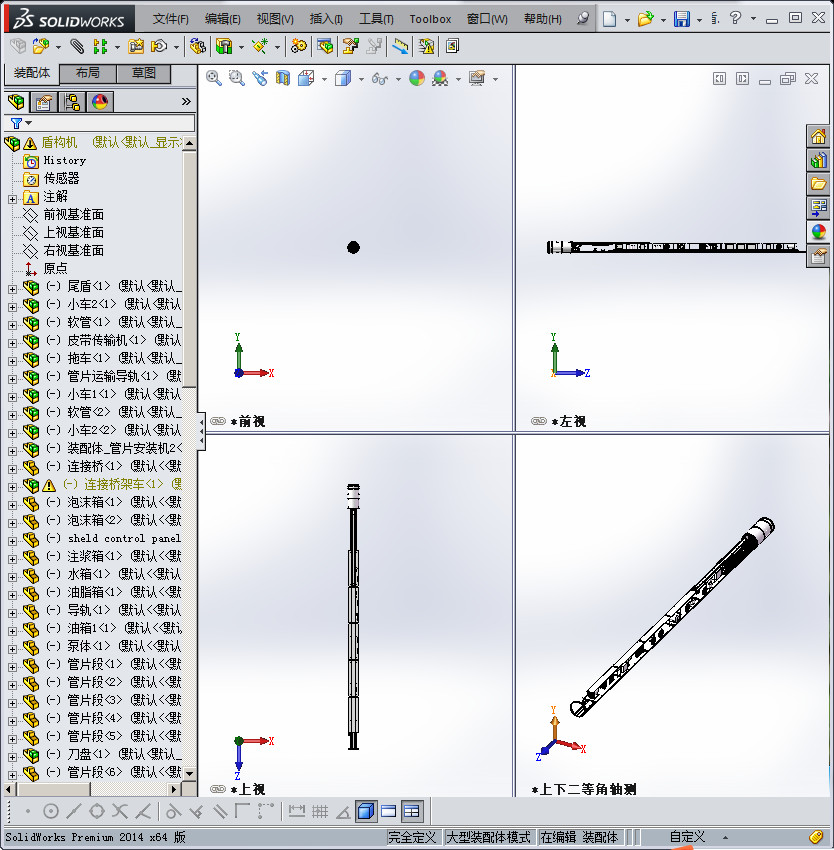Open the 编辑(E) menu
Screen dimensions: 834x850
point(222,19)
